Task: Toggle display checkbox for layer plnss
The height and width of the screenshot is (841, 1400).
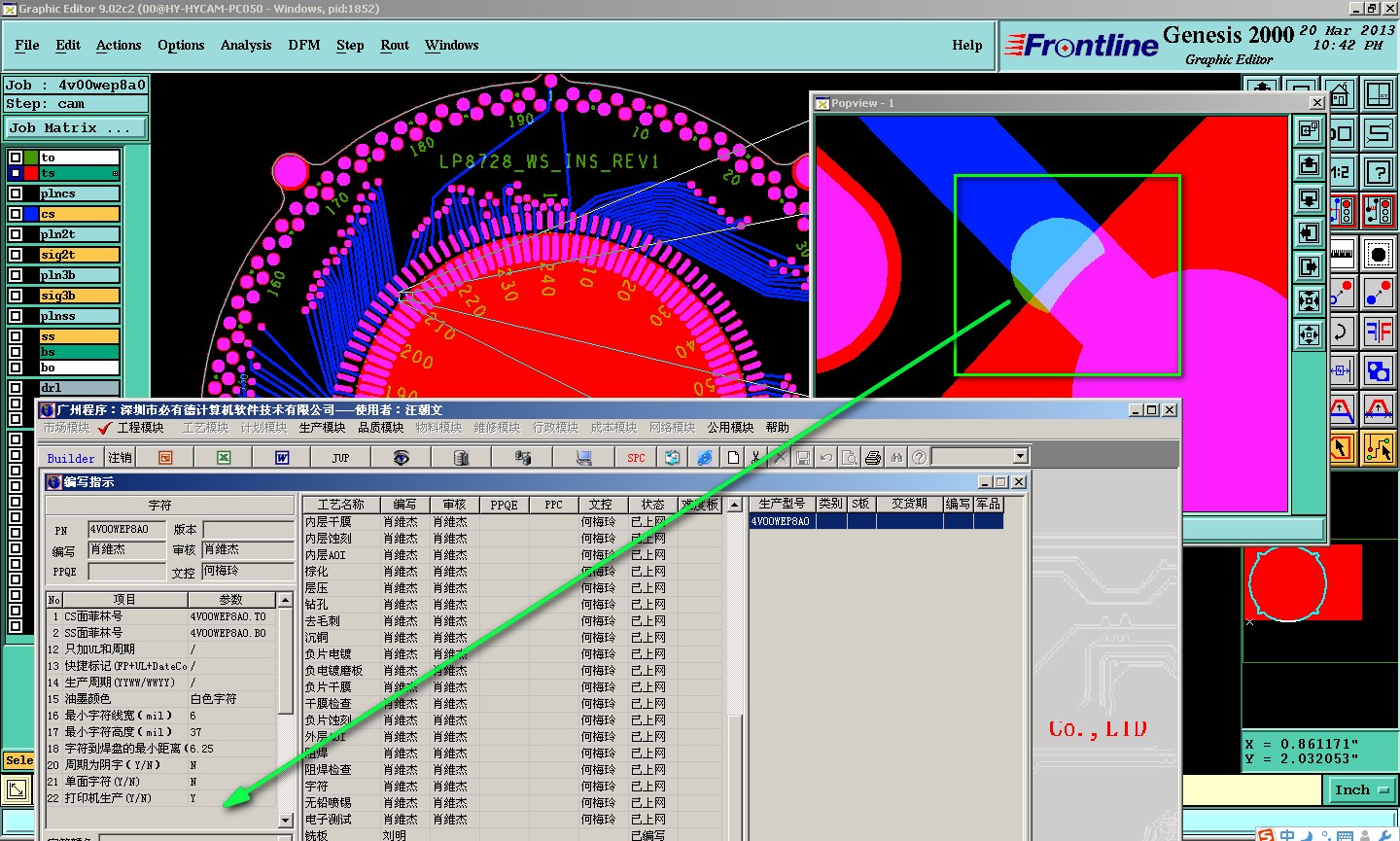Action: coord(16,316)
